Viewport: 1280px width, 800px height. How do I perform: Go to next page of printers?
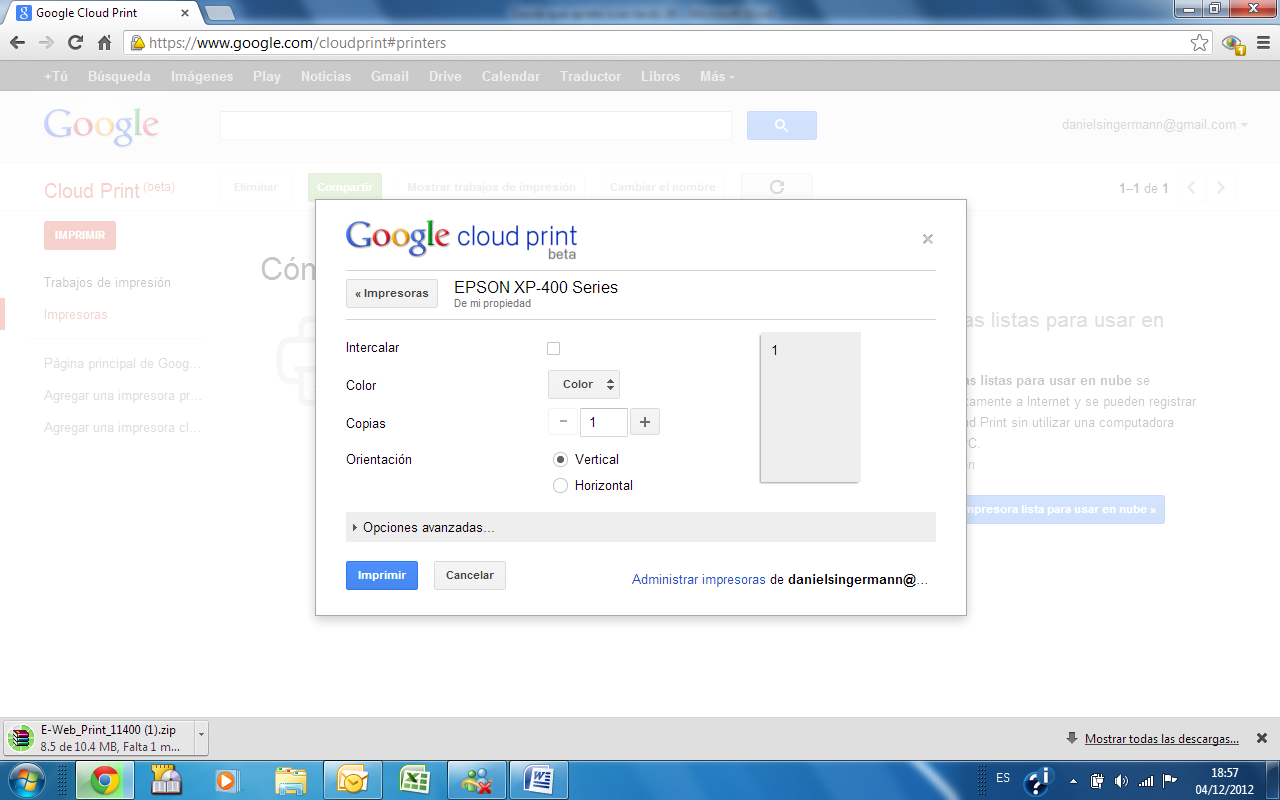coord(1220,188)
